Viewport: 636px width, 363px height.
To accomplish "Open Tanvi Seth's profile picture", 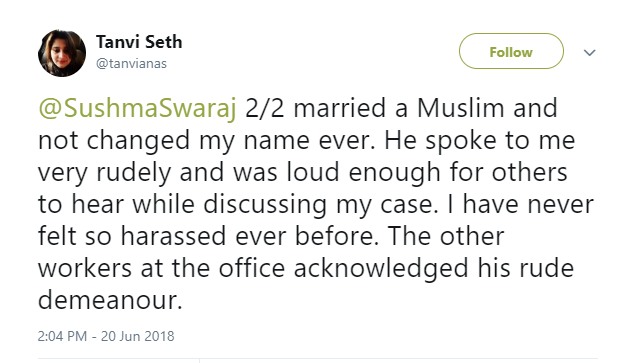I will tap(62, 53).
